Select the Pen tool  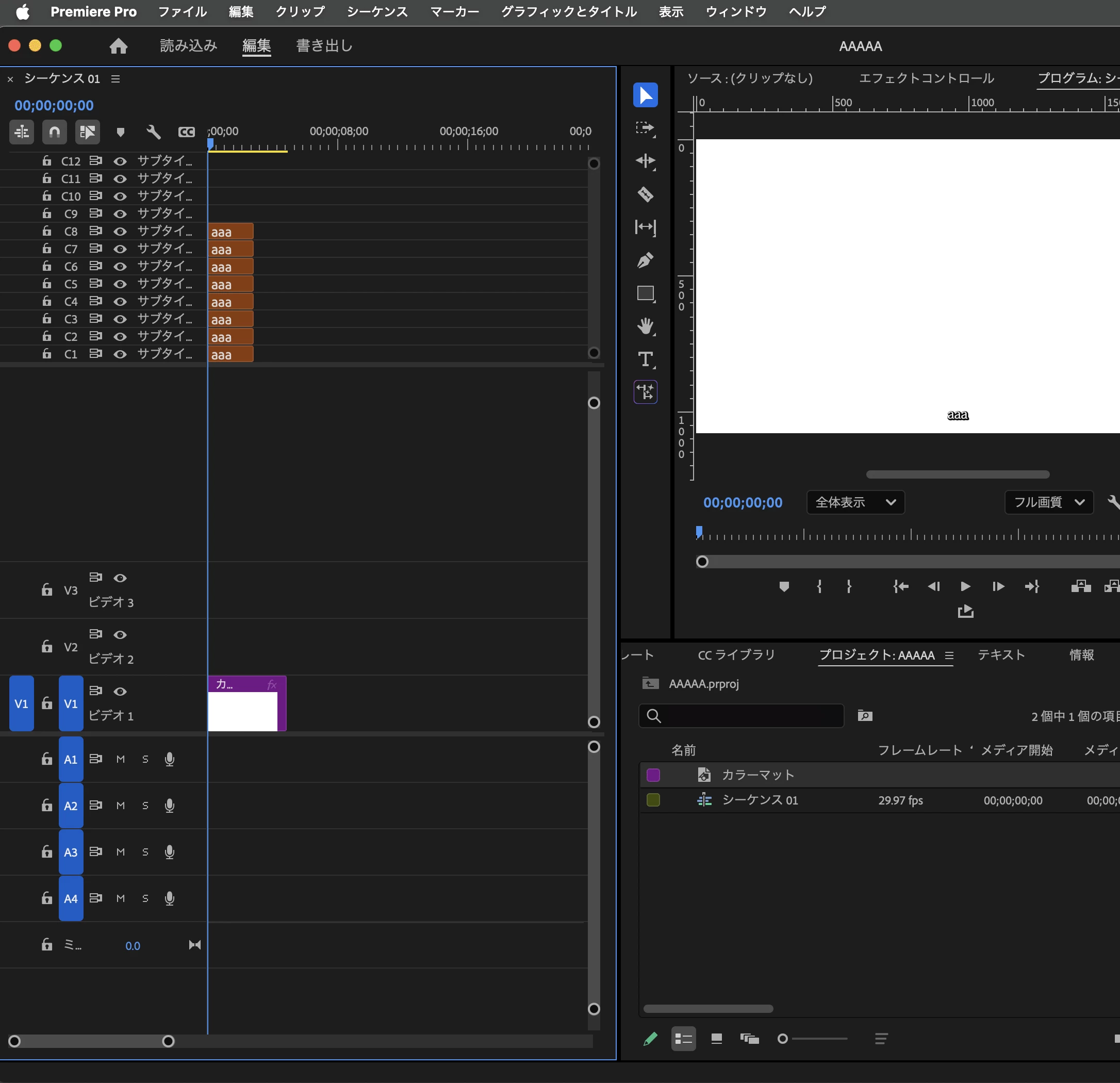tap(645, 260)
